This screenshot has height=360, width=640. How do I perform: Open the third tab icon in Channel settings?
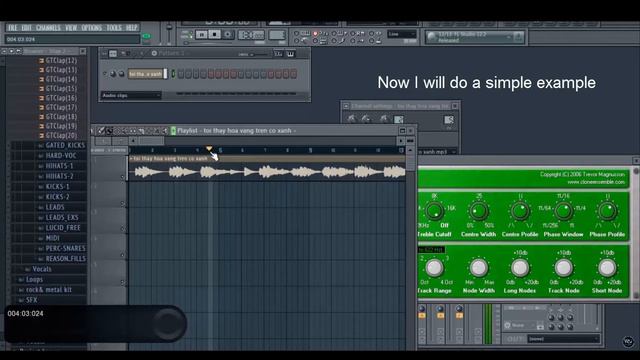coord(383,119)
